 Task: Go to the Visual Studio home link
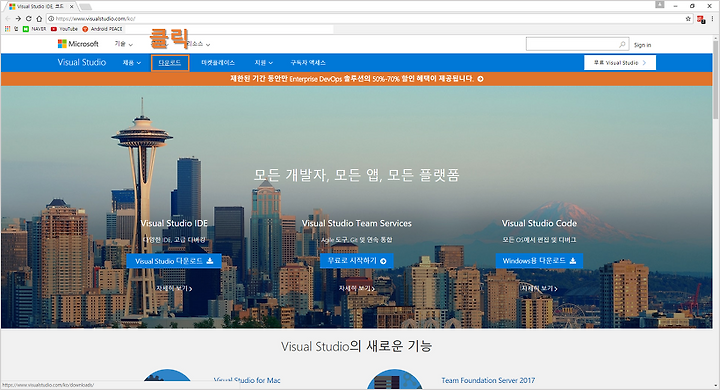82,62
